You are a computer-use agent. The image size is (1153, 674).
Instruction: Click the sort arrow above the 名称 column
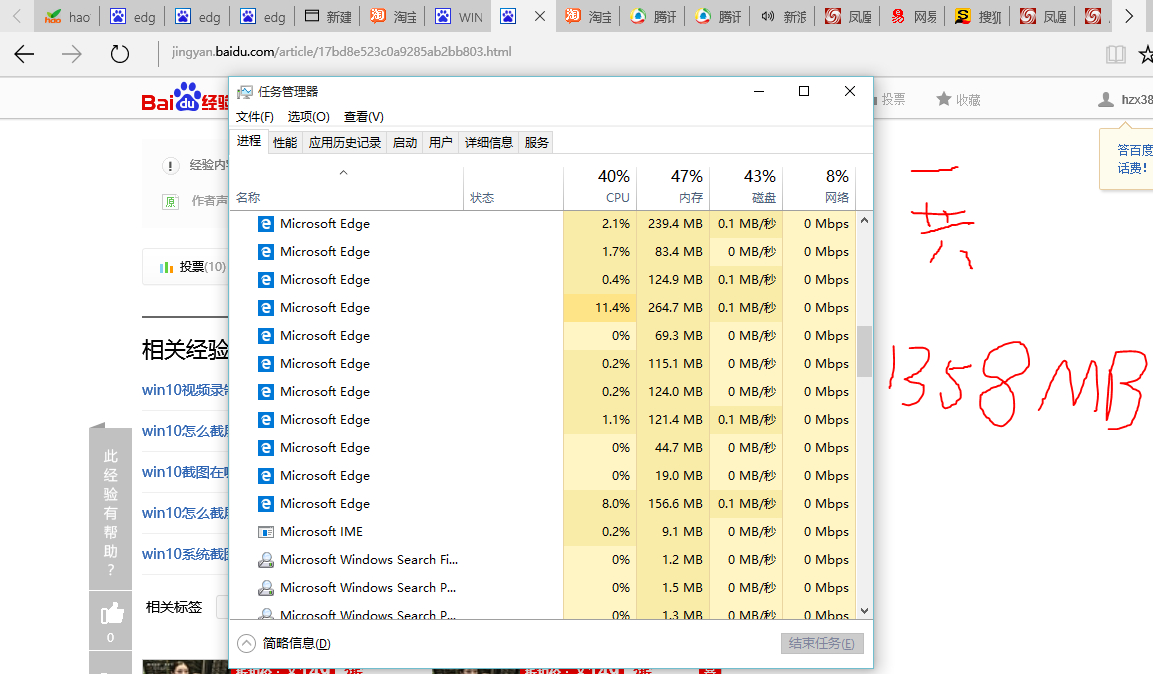pyautogui.click(x=343, y=173)
